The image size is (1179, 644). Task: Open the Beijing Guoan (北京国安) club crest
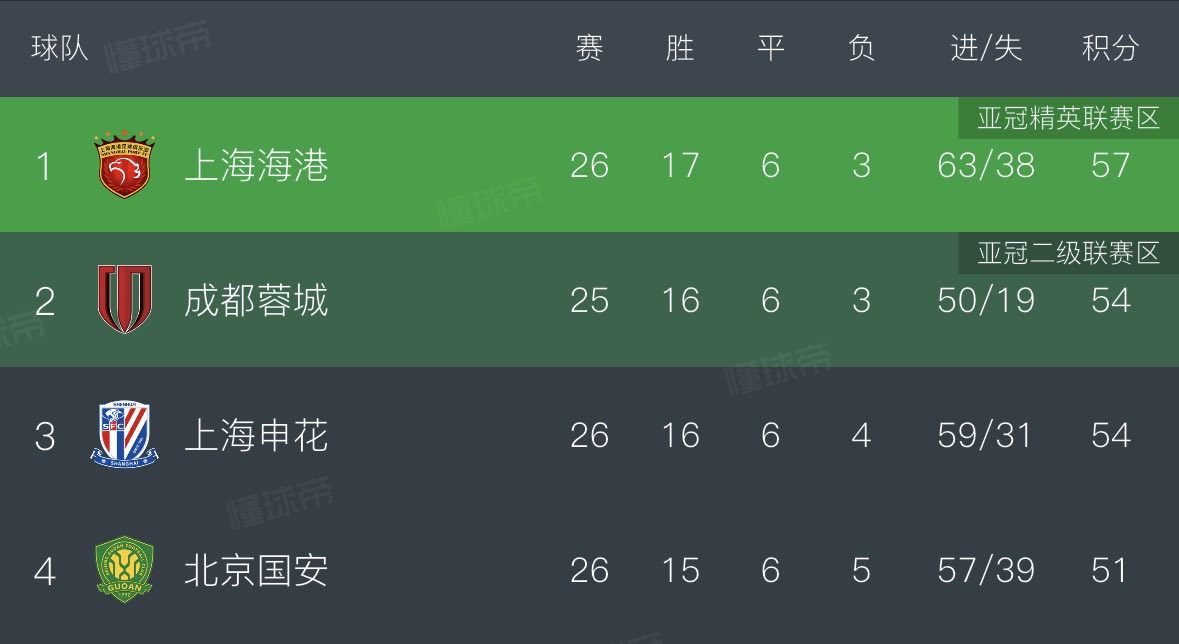(125, 570)
